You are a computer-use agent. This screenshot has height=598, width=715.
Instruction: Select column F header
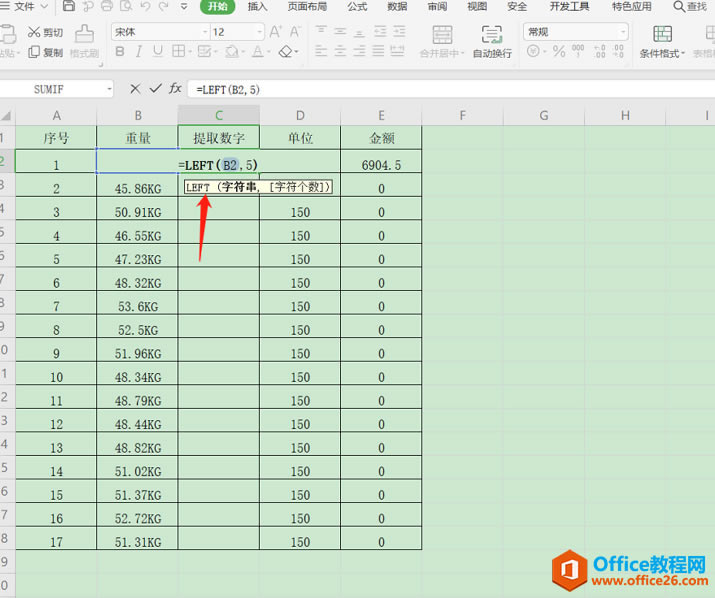(462, 115)
